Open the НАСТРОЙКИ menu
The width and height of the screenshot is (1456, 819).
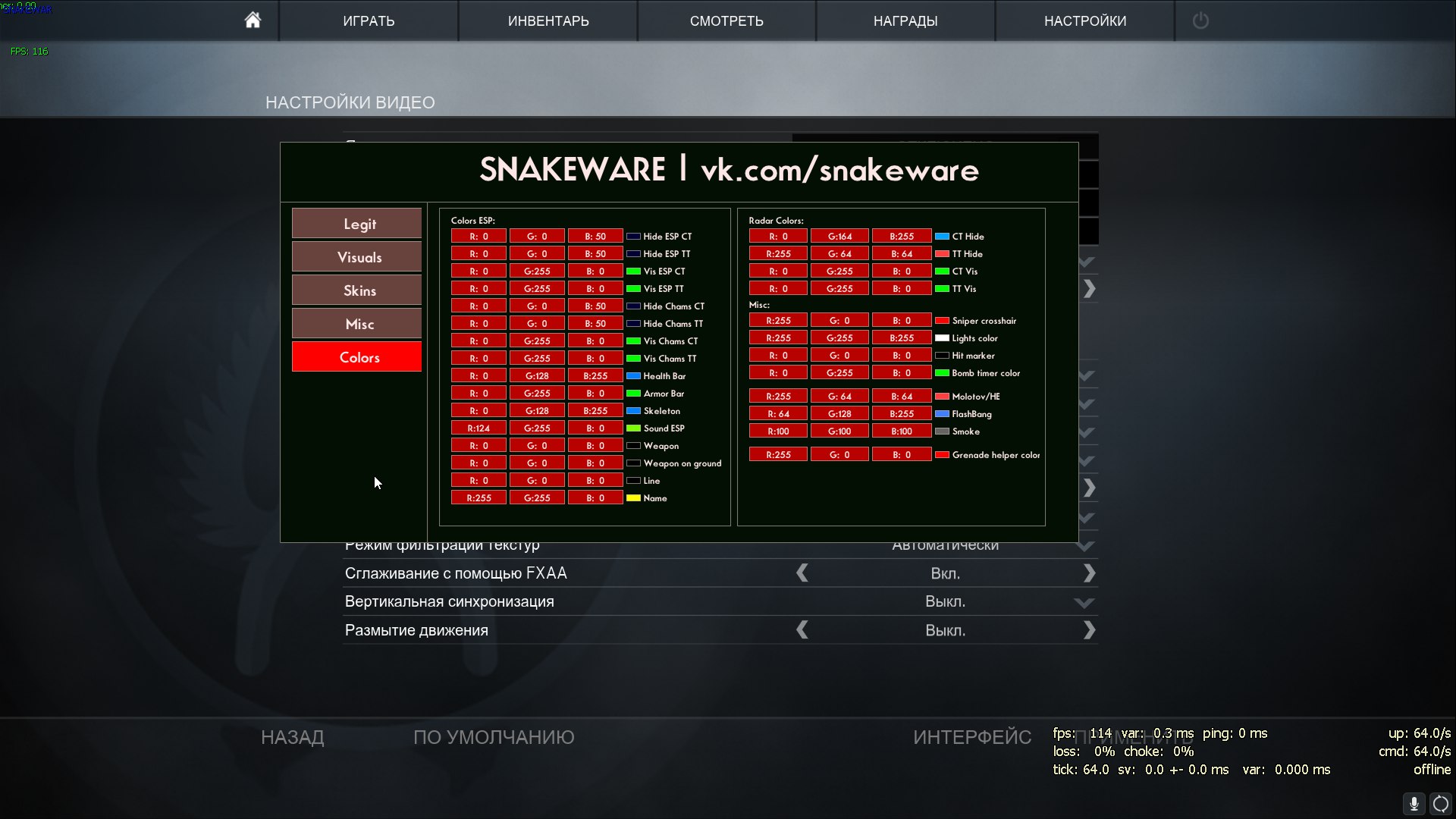(1085, 20)
